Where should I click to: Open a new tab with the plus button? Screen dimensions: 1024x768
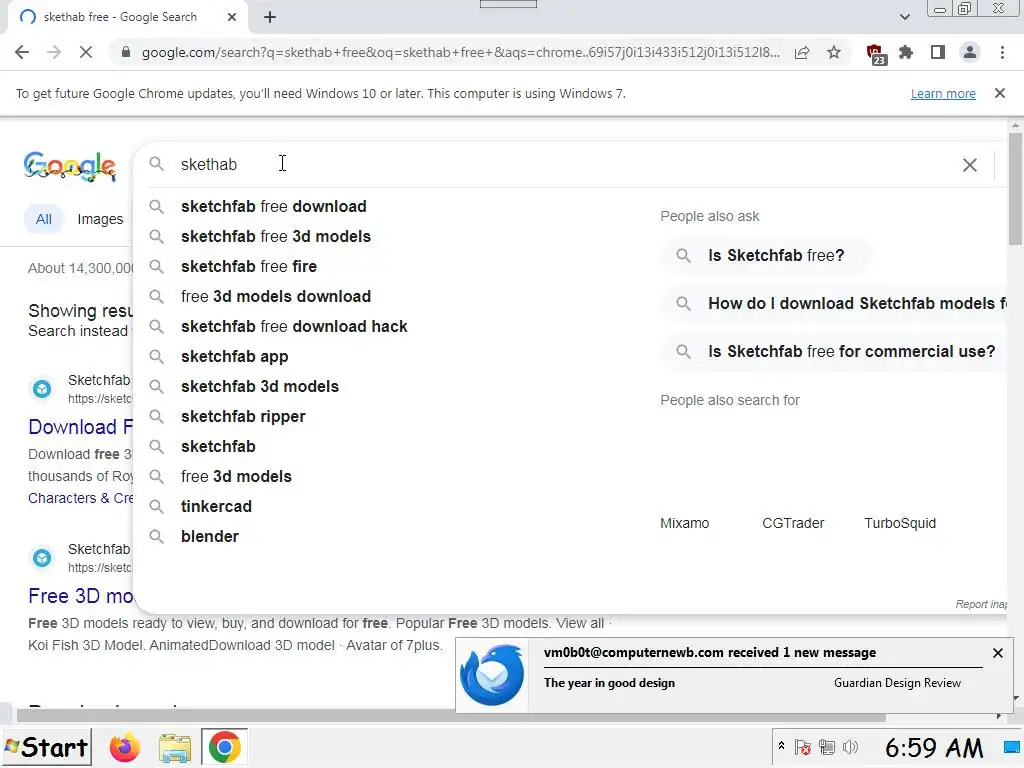pyautogui.click(x=270, y=17)
